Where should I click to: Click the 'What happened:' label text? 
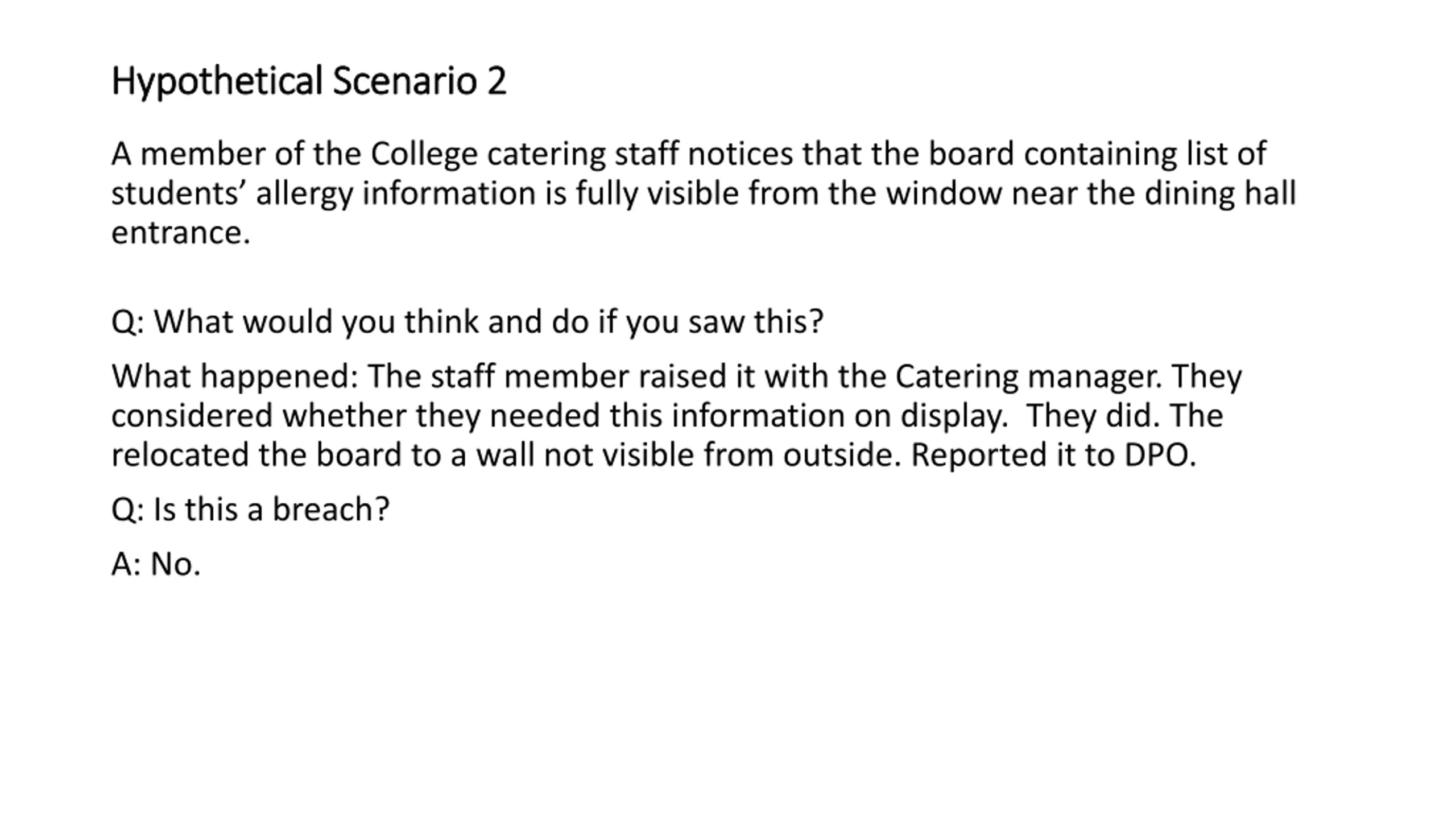[235, 377]
